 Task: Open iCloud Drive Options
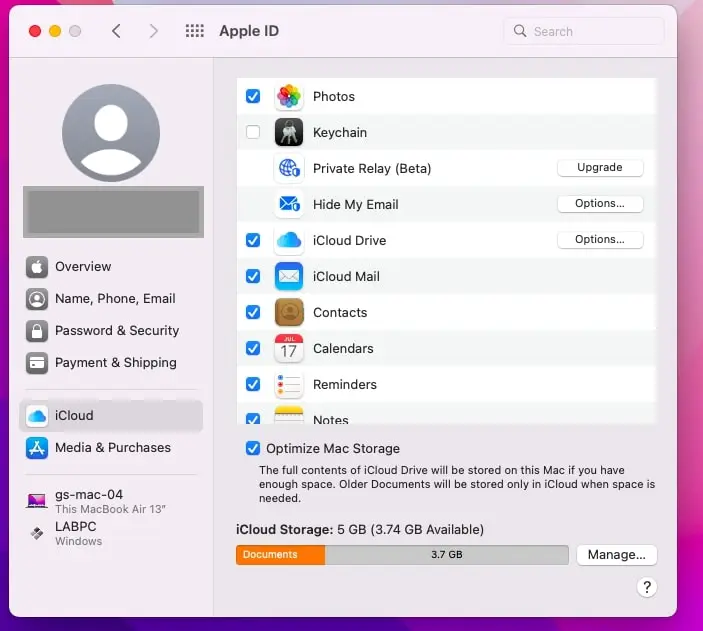point(600,239)
